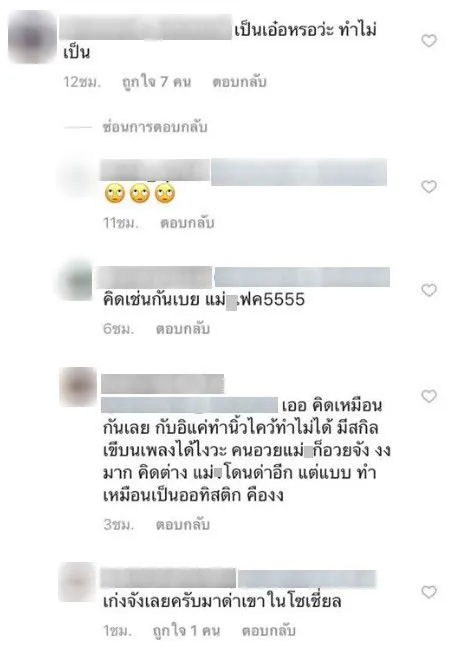
Task: Reply to the top 12ชม. comment
Action: (239, 82)
